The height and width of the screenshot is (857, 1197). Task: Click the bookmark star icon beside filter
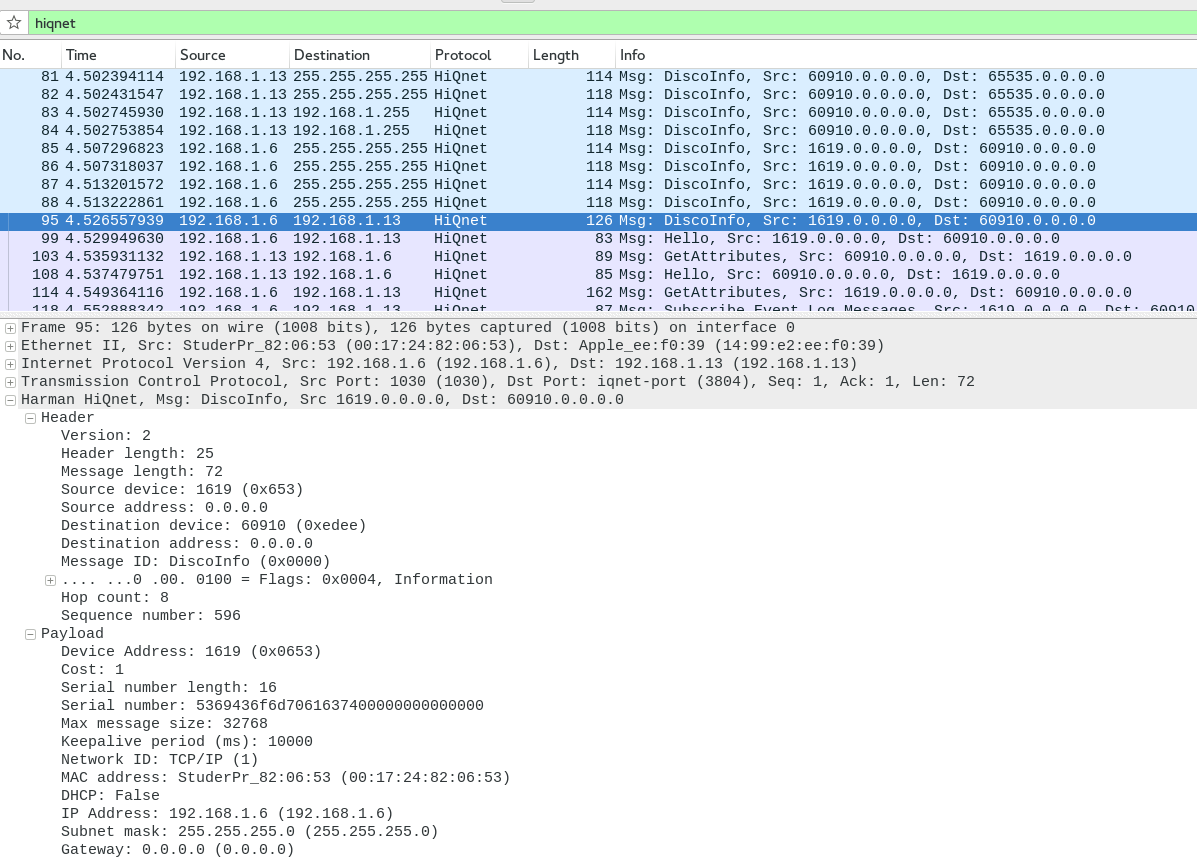[x=14, y=23]
